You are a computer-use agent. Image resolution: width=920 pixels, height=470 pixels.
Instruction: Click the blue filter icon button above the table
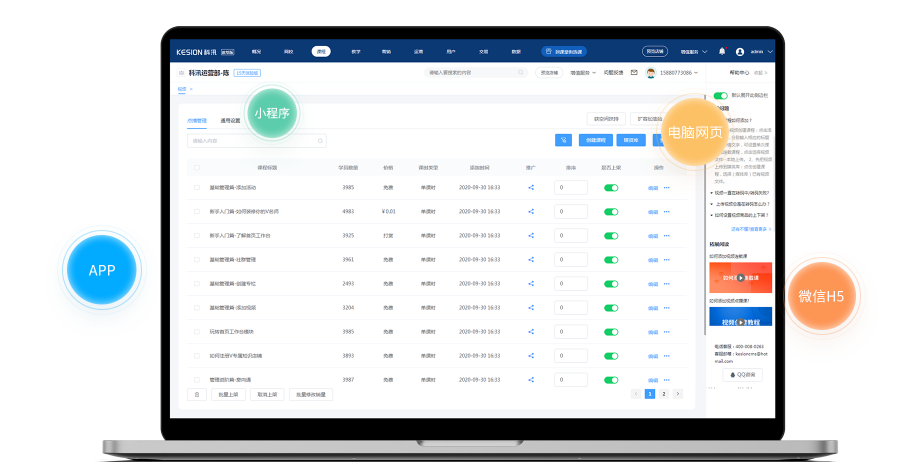coord(563,140)
